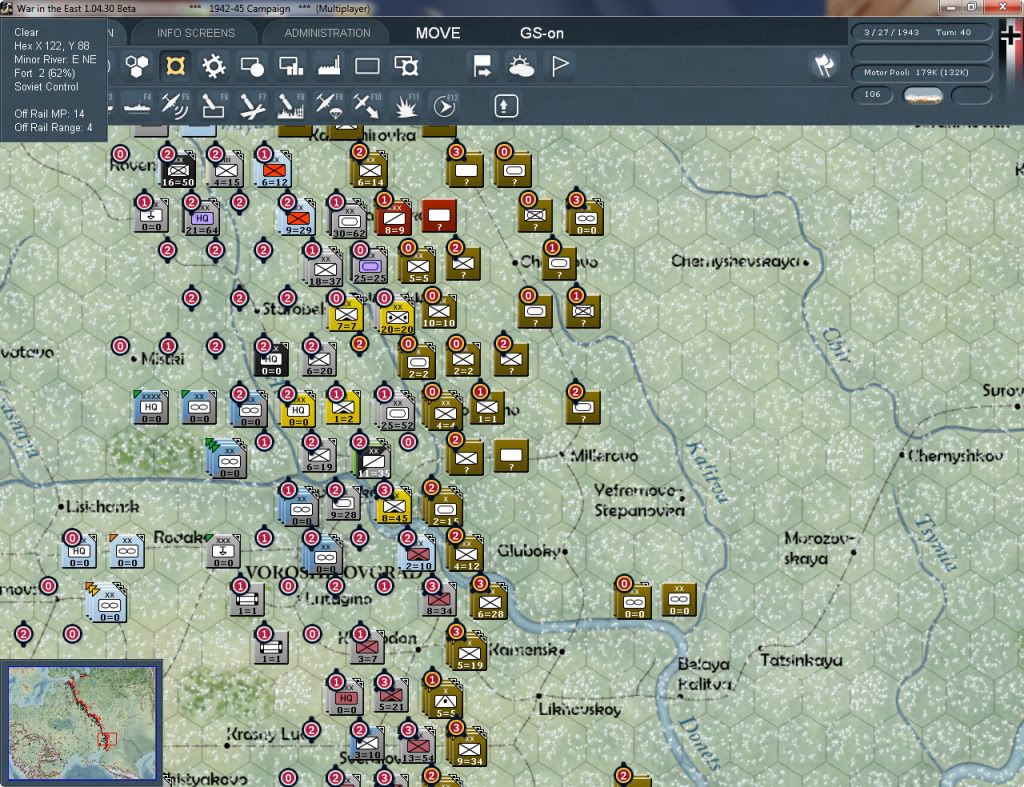Select the F7 bomb and plane icon
This screenshot has width=1024, height=787.
coord(252,106)
